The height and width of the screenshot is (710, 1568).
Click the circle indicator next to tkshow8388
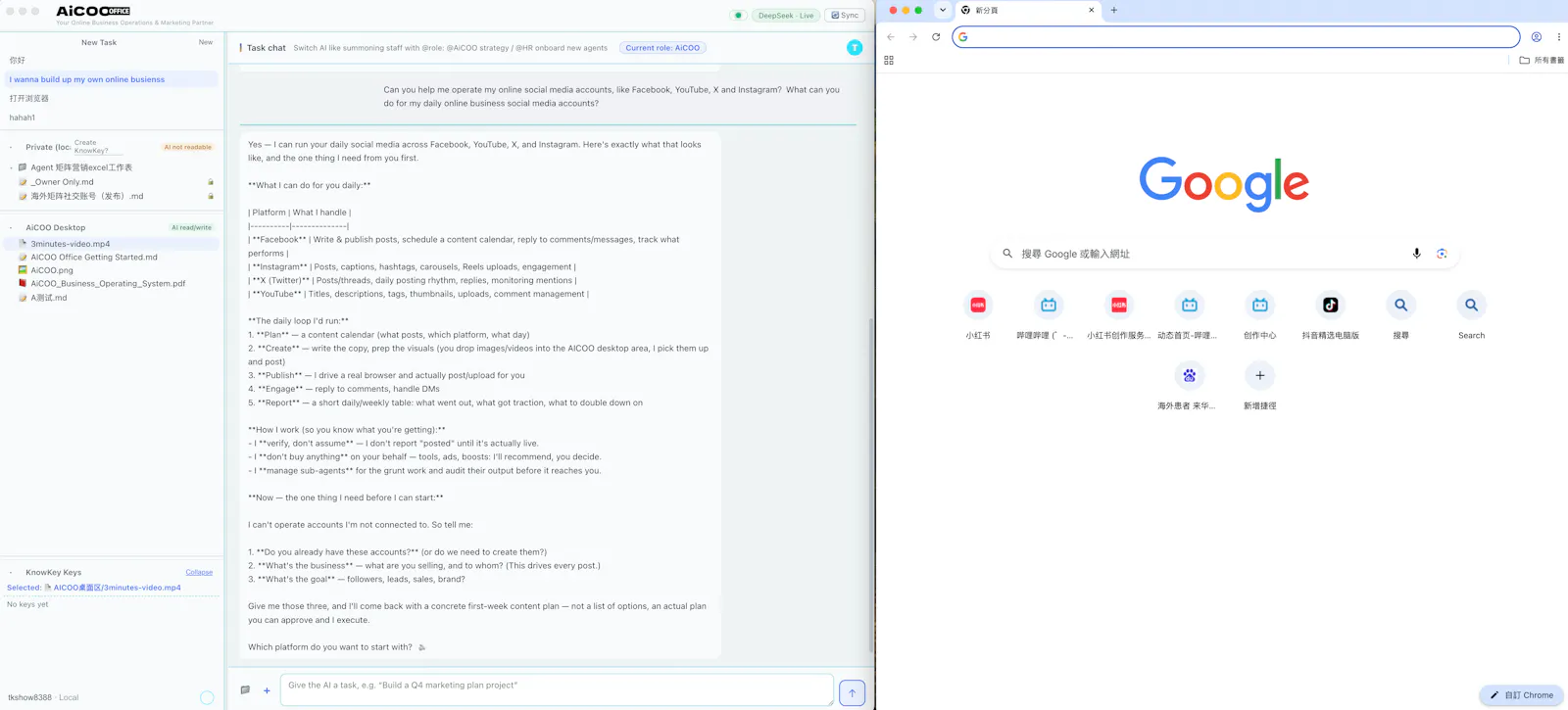207,697
